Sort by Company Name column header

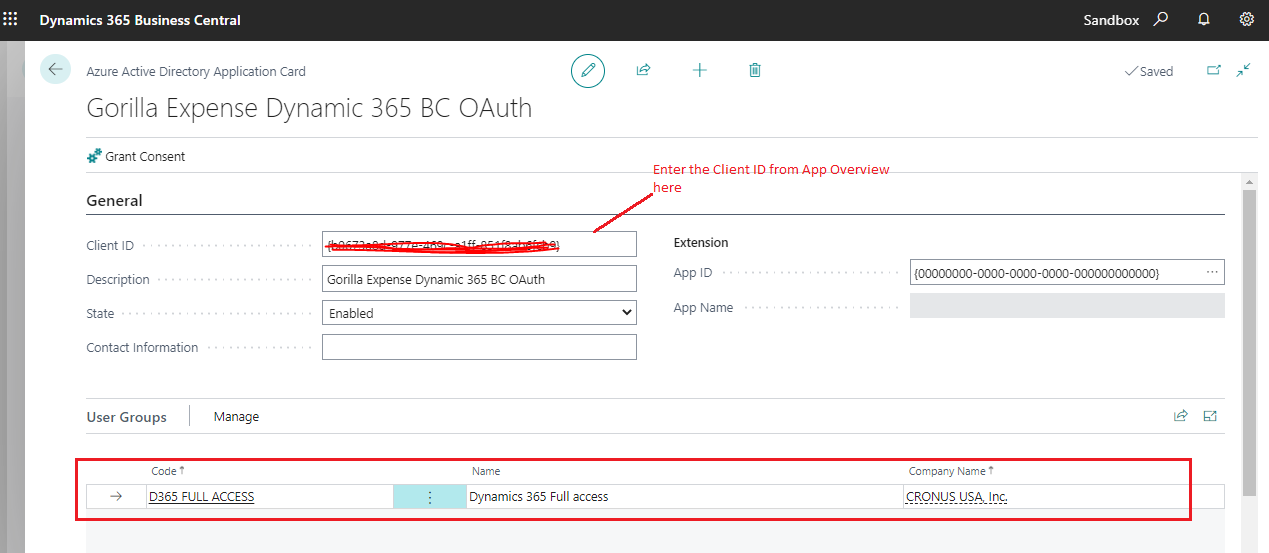click(x=951, y=470)
